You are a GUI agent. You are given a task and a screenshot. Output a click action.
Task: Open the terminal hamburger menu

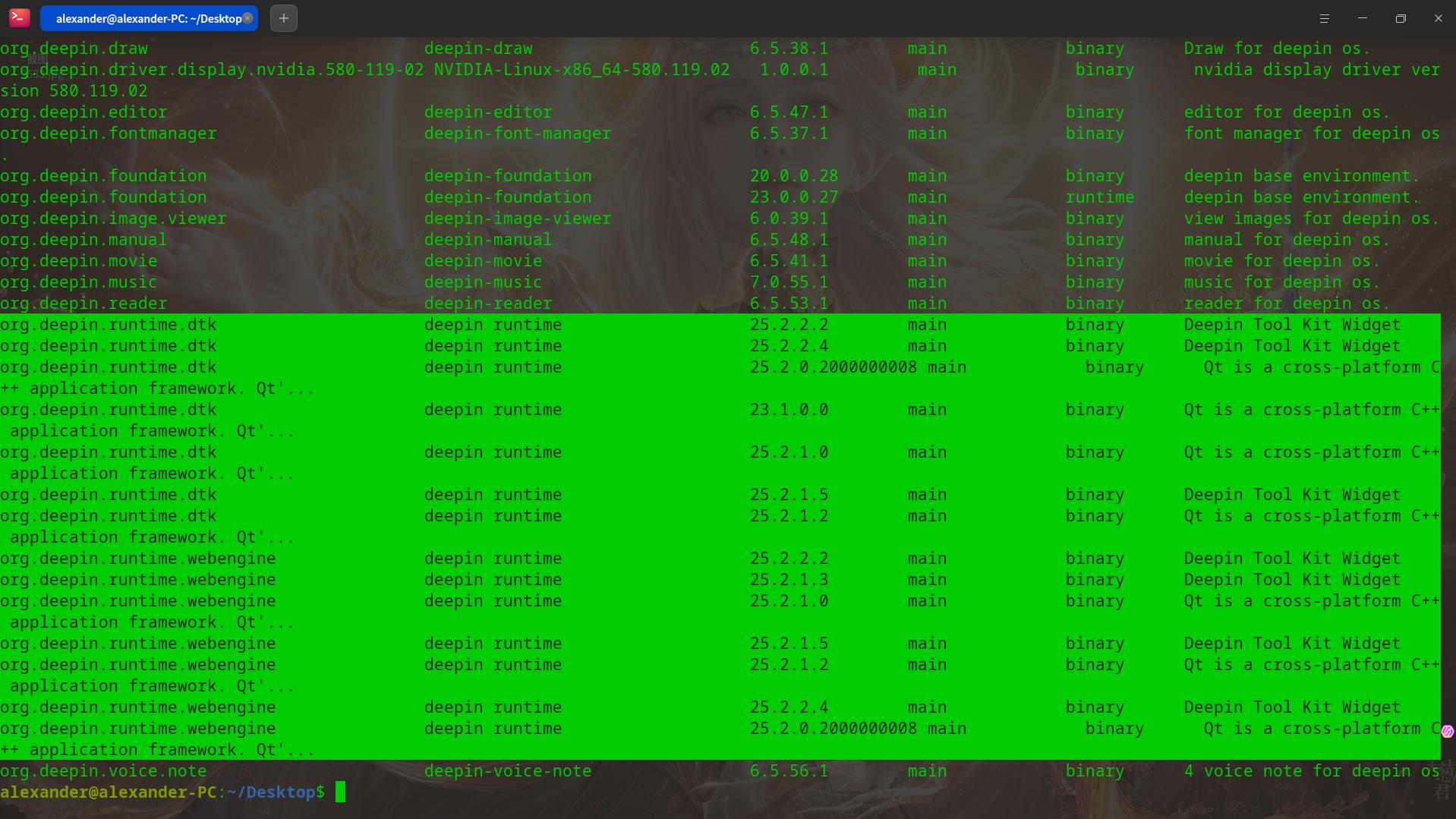click(x=1324, y=18)
